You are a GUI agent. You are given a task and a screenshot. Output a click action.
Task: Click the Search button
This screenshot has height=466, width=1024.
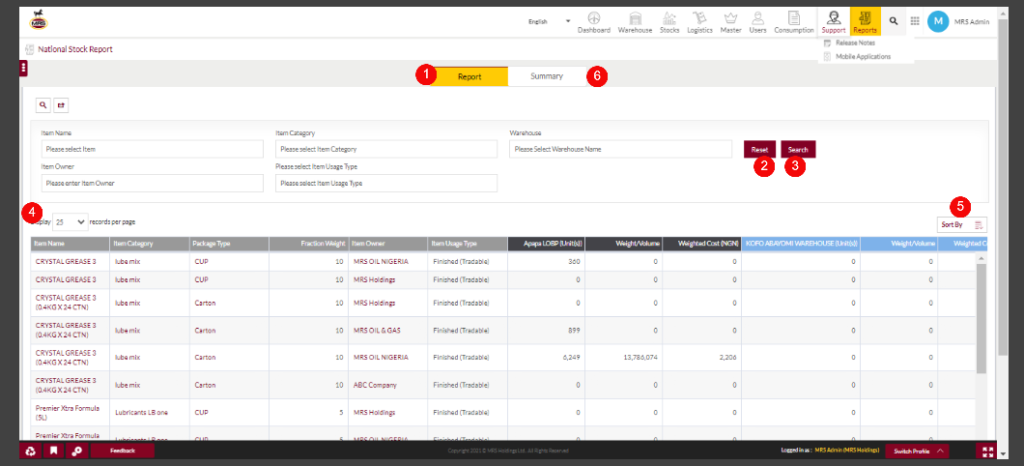click(x=798, y=149)
